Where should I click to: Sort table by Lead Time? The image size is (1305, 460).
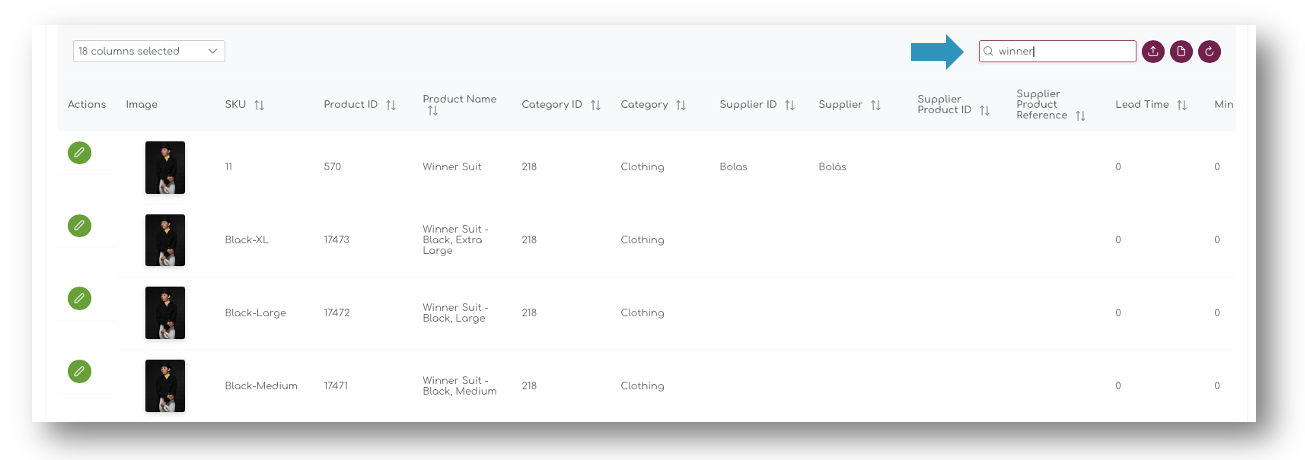(x=1181, y=105)
